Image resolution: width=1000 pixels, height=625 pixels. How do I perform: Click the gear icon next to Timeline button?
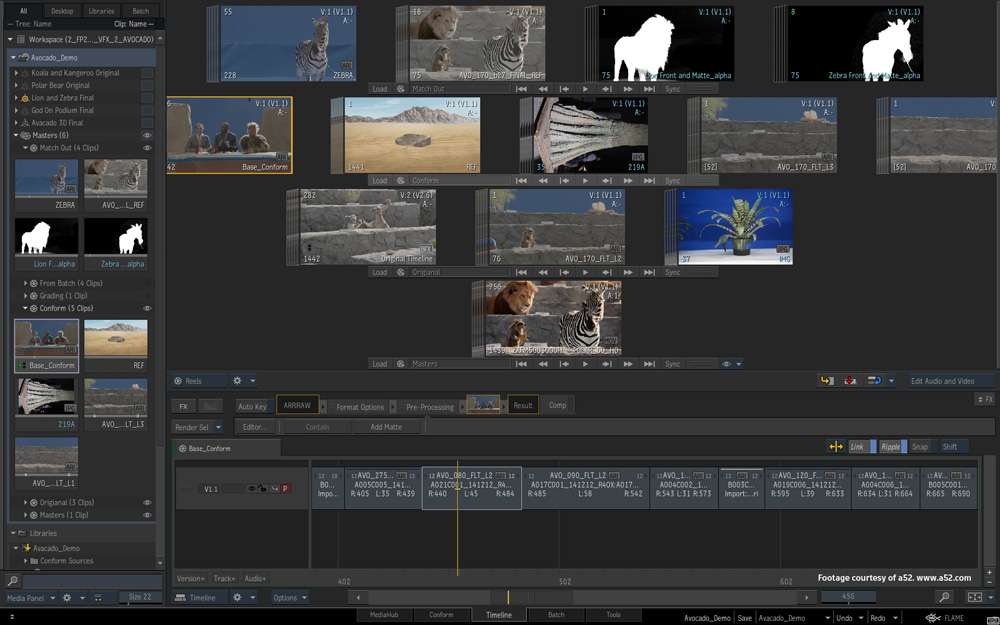pyautogui.click(x=237, y=598)
